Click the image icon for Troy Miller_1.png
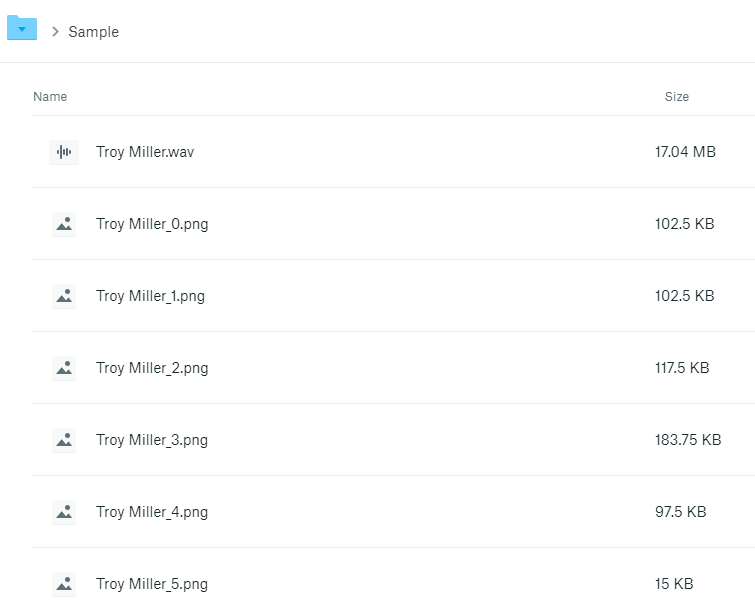The height and width of the screenshot is (611, 755). coord(64,296)
